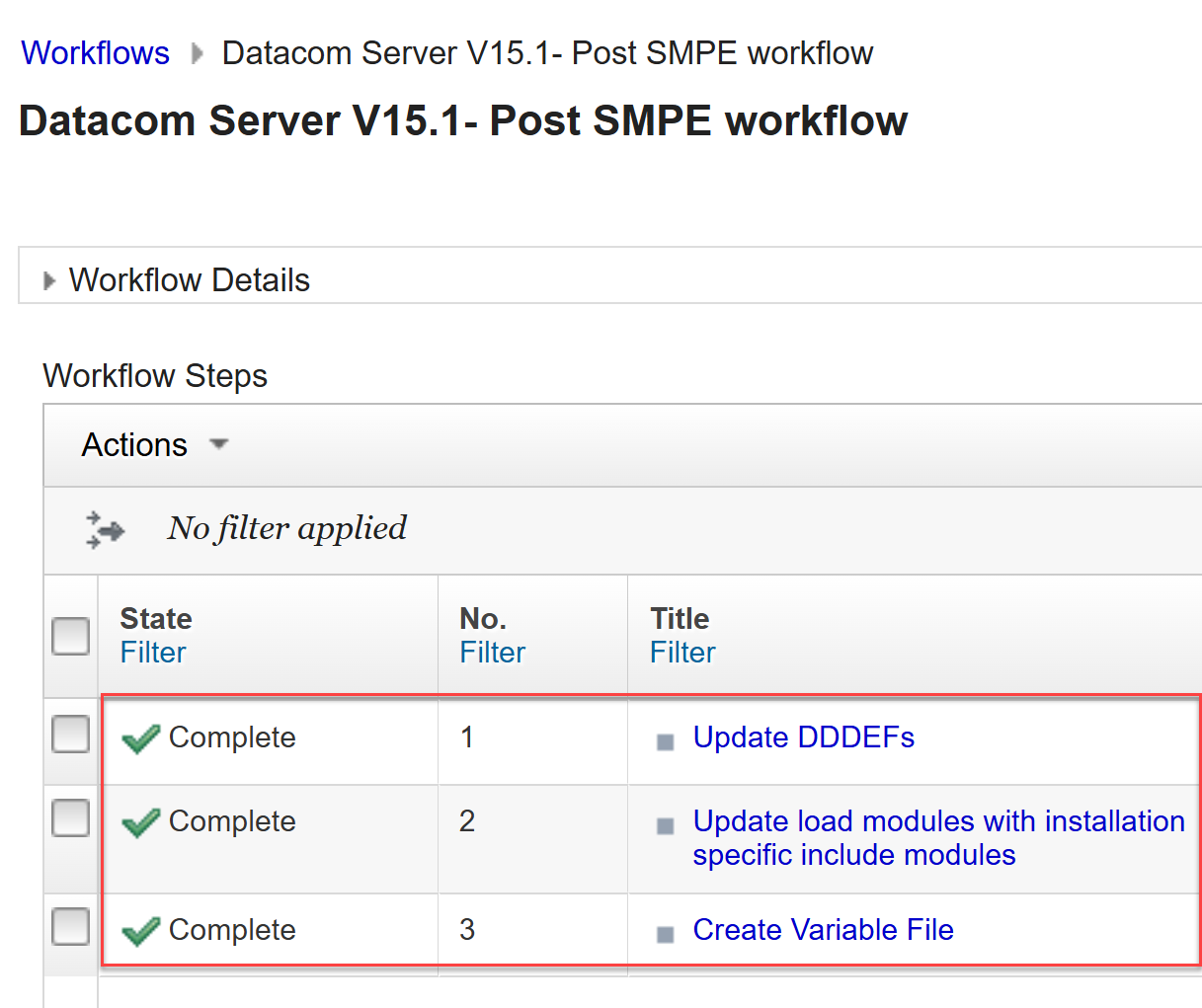Screen dimensions: 1202x1008
Task: Open the No. column Filter
Action: [x=492, y=653]
